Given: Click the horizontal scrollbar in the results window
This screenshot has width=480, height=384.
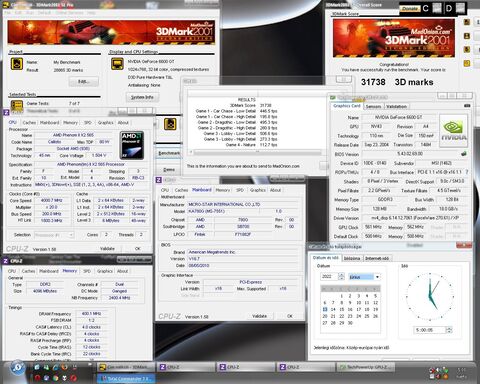Looking at the screenshot, I should tap(257, 152).
